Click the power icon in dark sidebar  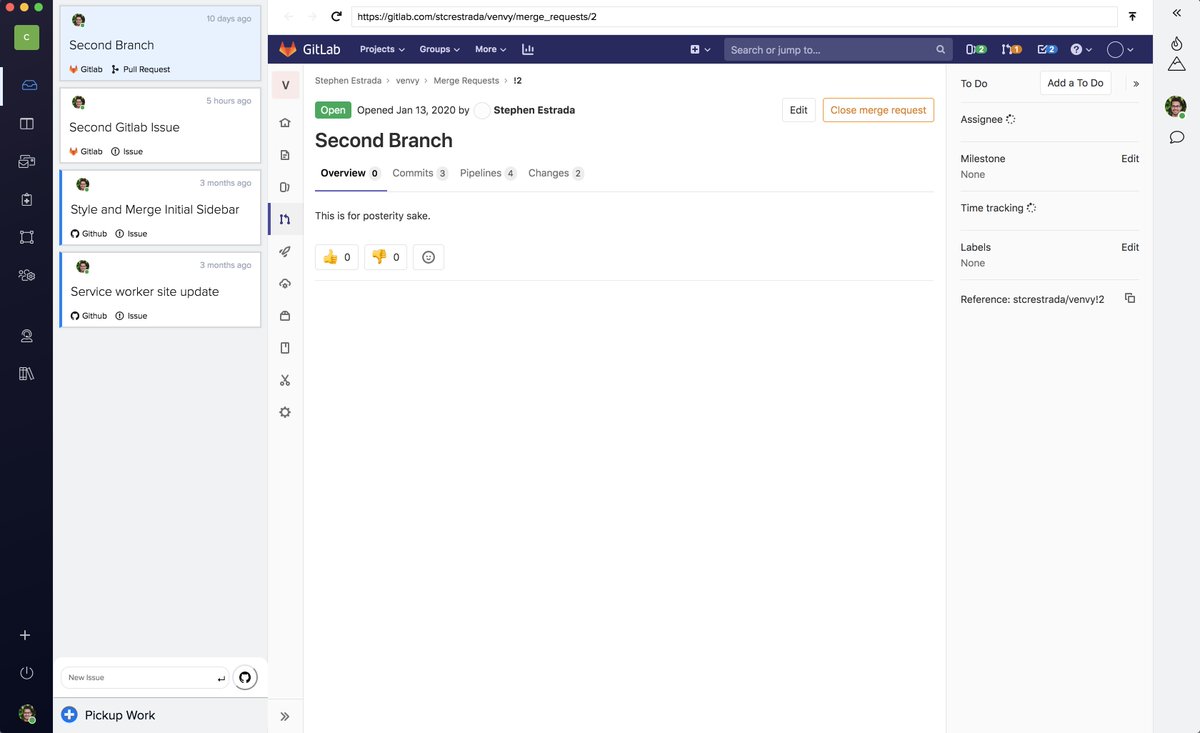coord(27,673)
